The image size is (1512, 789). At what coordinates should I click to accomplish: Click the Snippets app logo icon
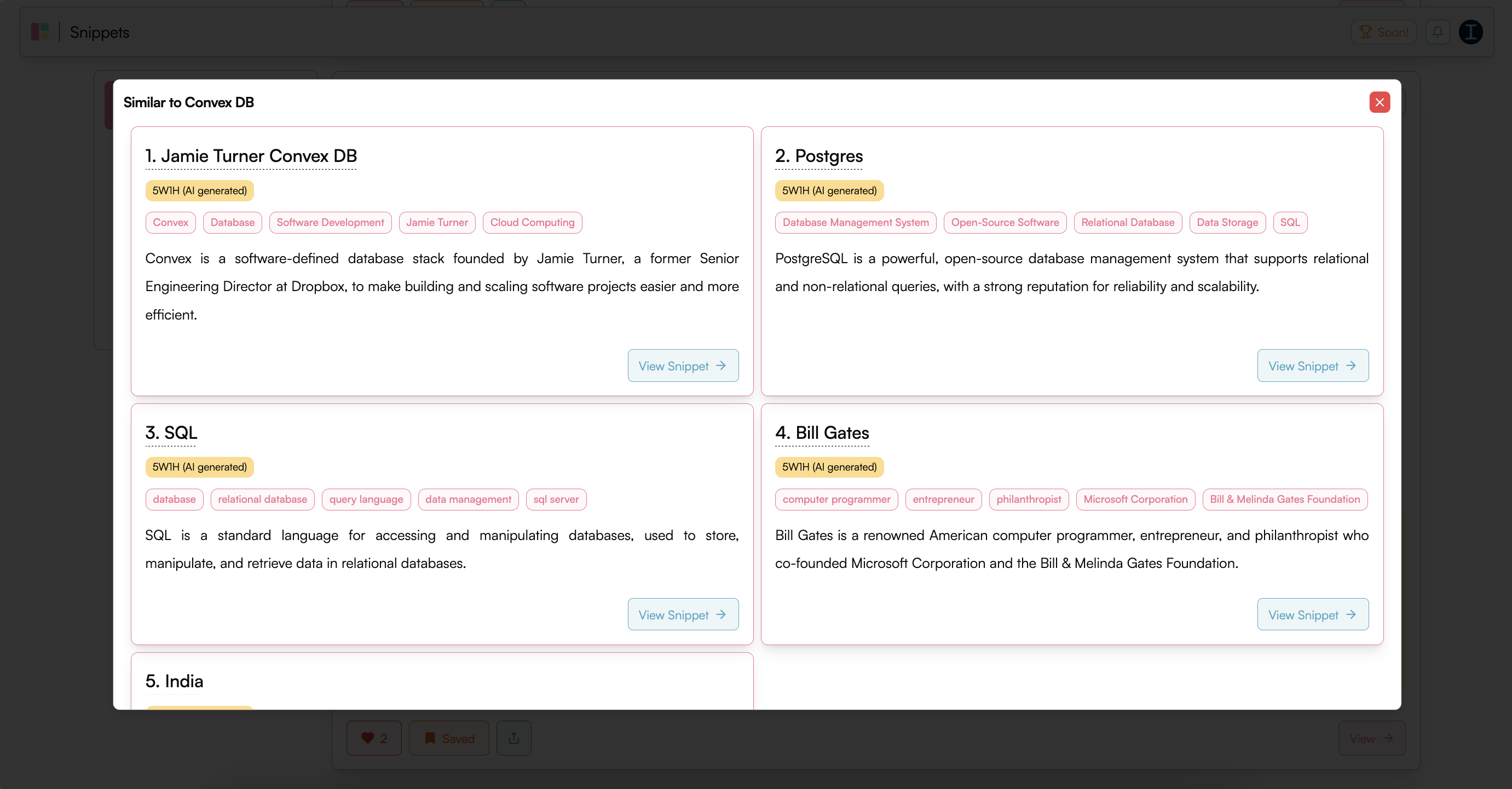pyautogui.click(x=40, y=32)
